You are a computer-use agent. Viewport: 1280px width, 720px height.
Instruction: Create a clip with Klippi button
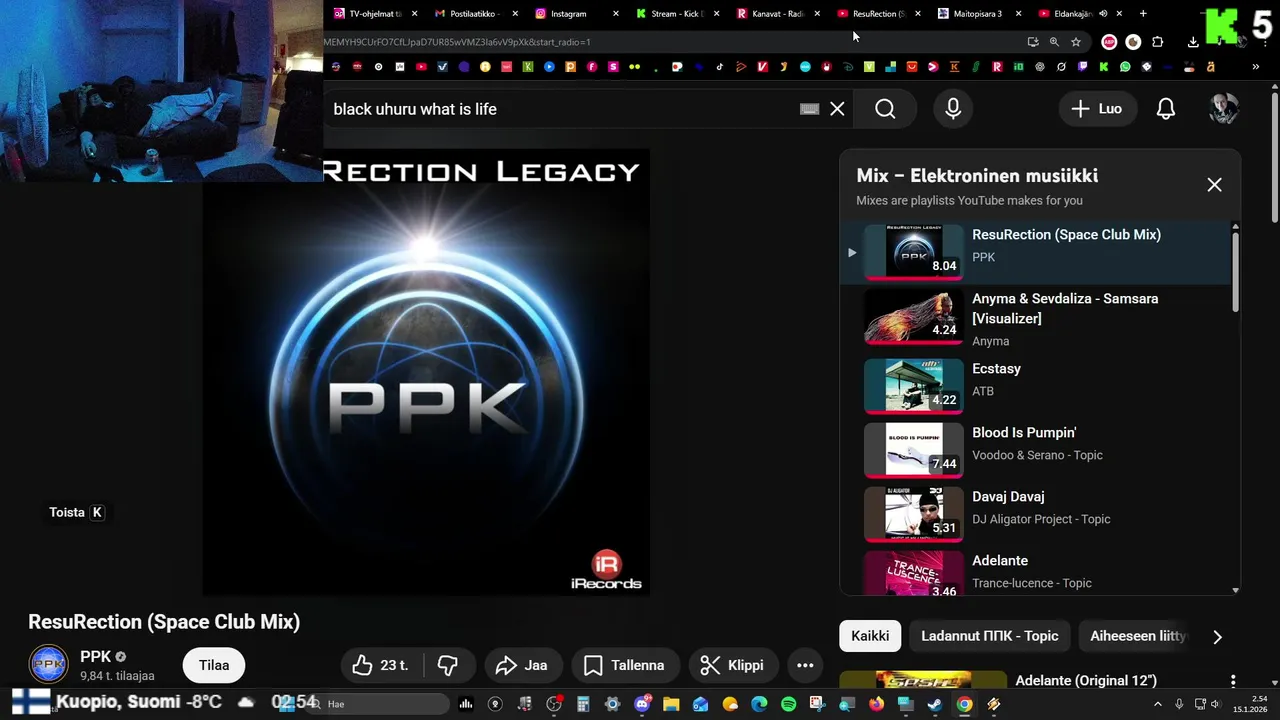732,665
